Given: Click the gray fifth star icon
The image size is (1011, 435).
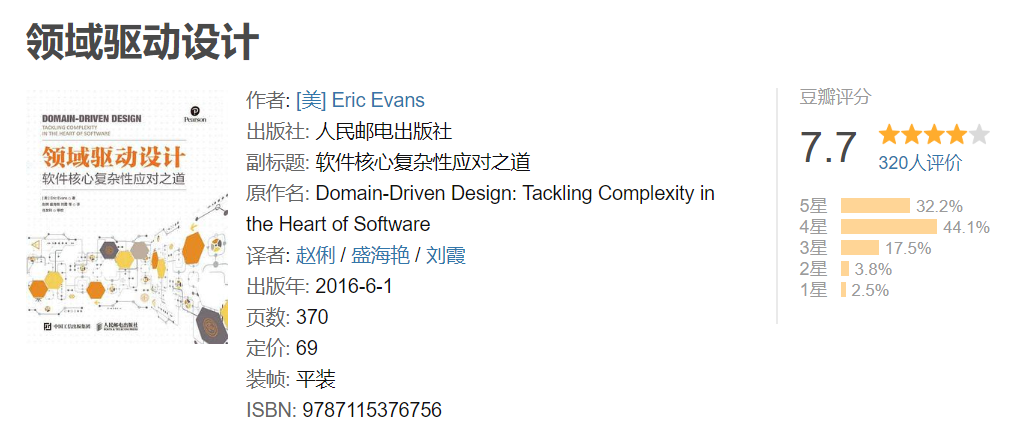Looking at the screenshot, I should click(979, 135).
